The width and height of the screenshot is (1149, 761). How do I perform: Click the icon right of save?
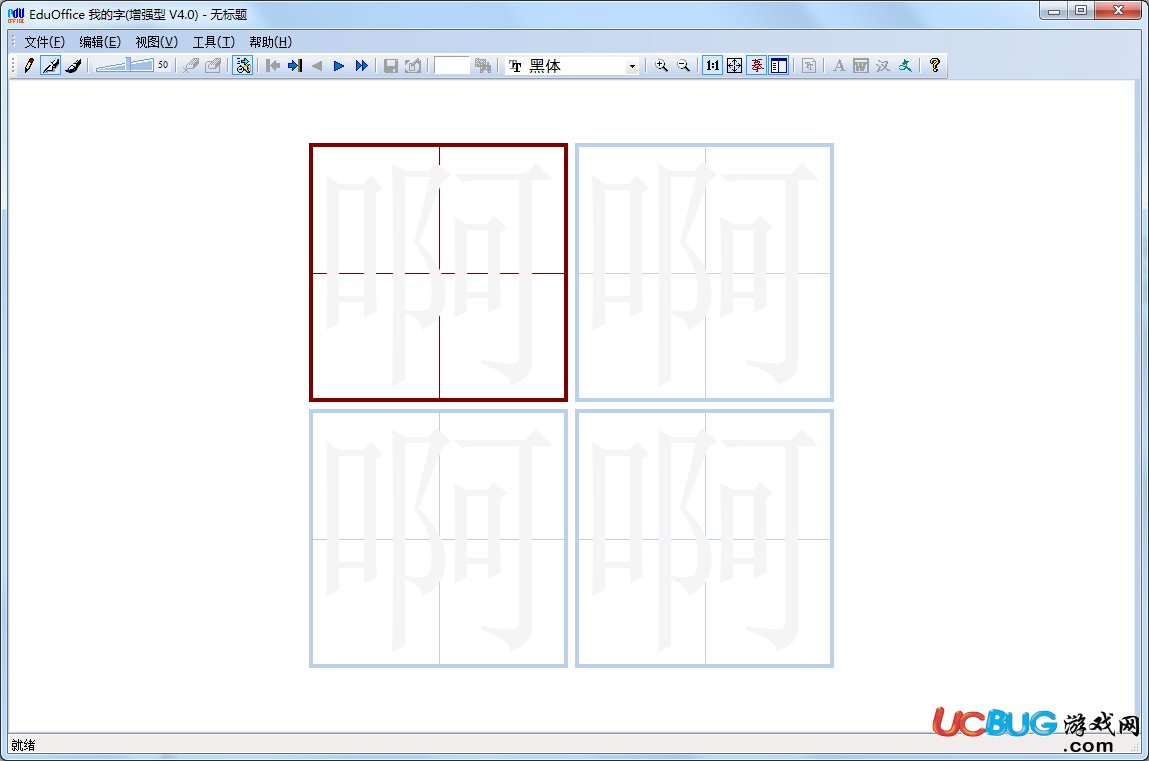413,66
